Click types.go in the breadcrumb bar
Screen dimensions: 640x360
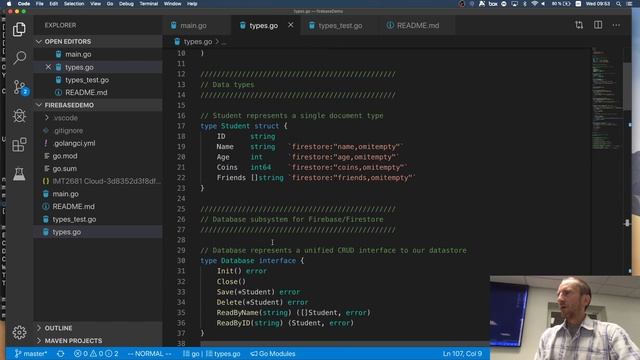[x=198, y=42]
